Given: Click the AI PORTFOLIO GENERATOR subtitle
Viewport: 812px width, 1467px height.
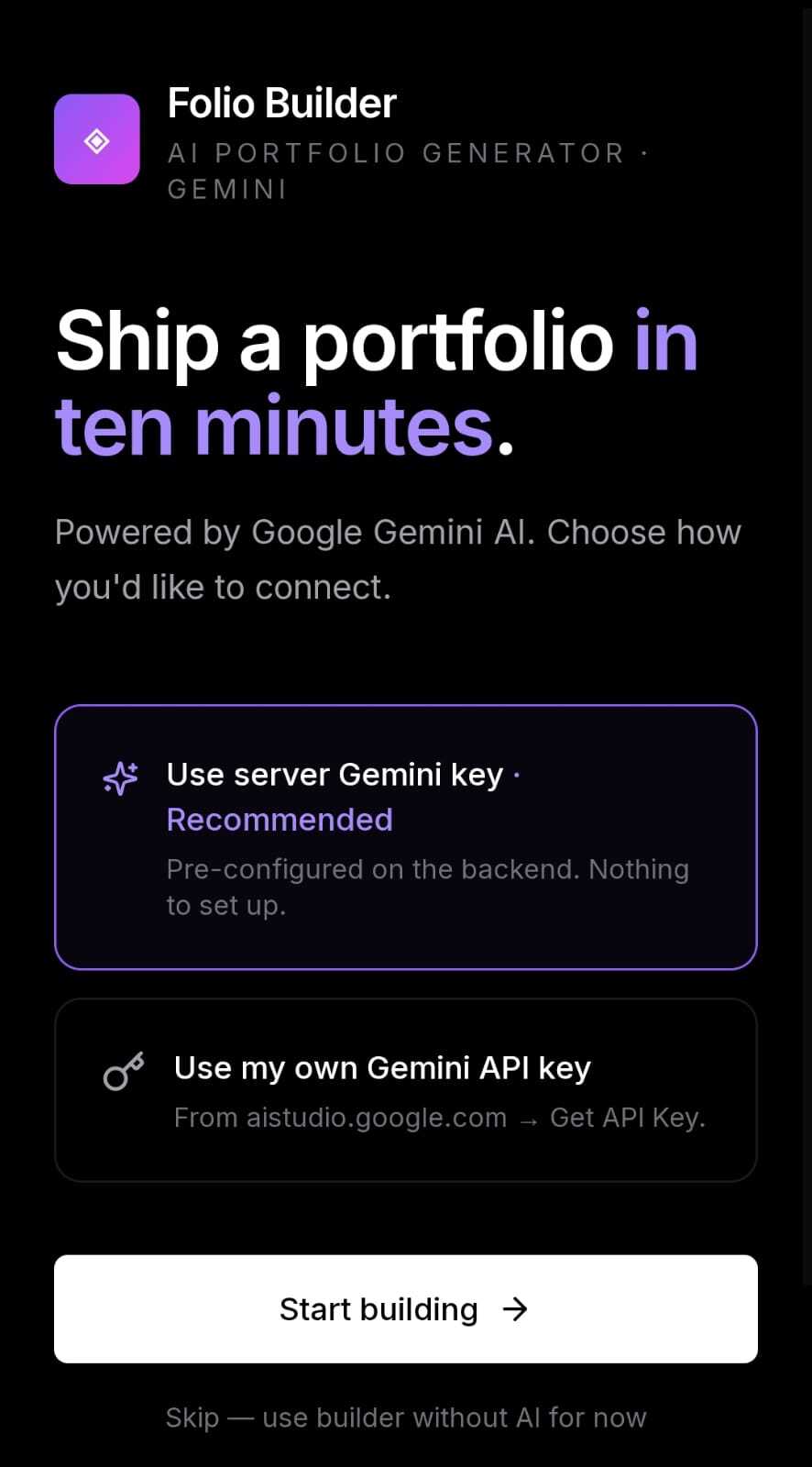Looking at the screenshot, I should [x=397, y=153].
